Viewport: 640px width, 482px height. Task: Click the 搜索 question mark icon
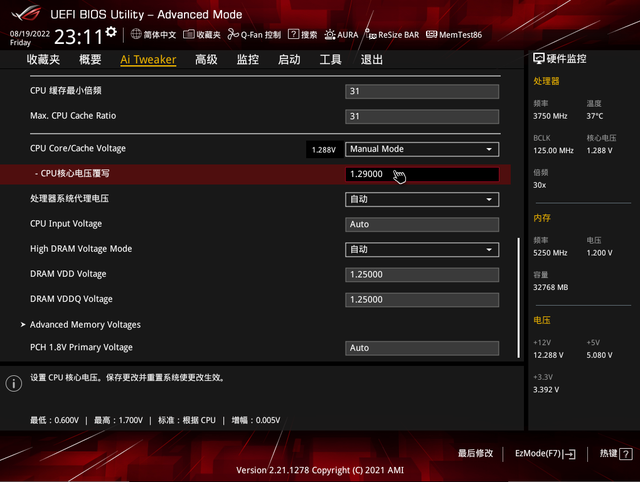point(293,34)
